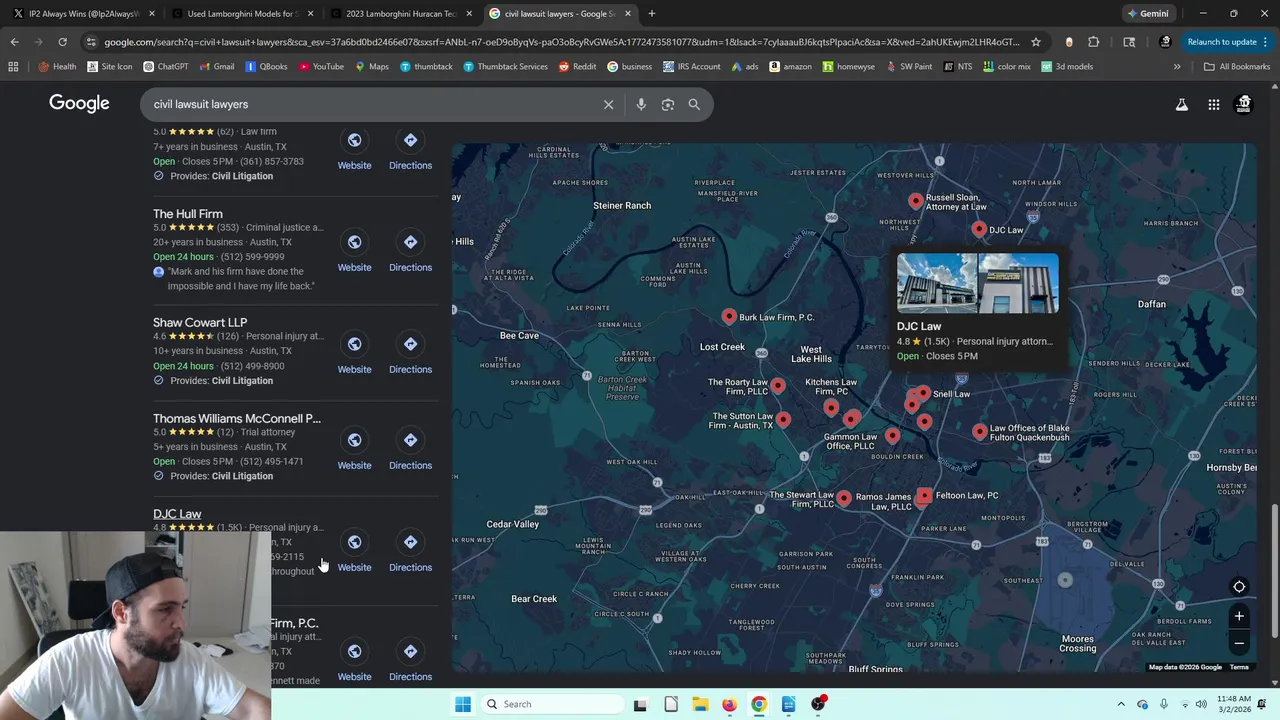Open IRS Account bookmark
This screenshot has height=720, width=1280.
tap(691, 67)
